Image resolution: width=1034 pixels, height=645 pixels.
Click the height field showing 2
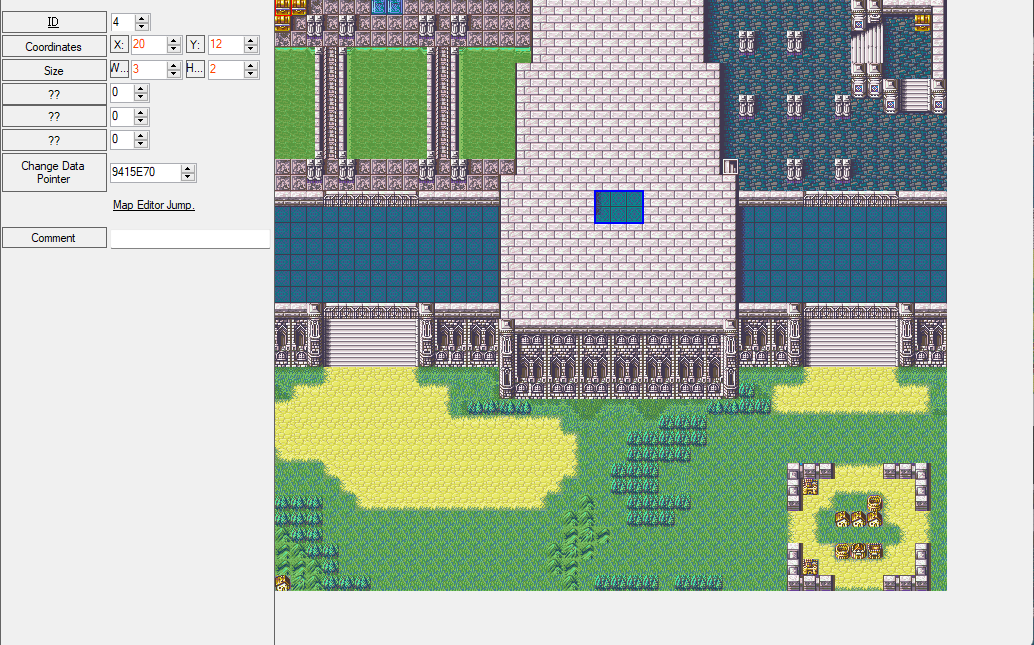[226, 69]
